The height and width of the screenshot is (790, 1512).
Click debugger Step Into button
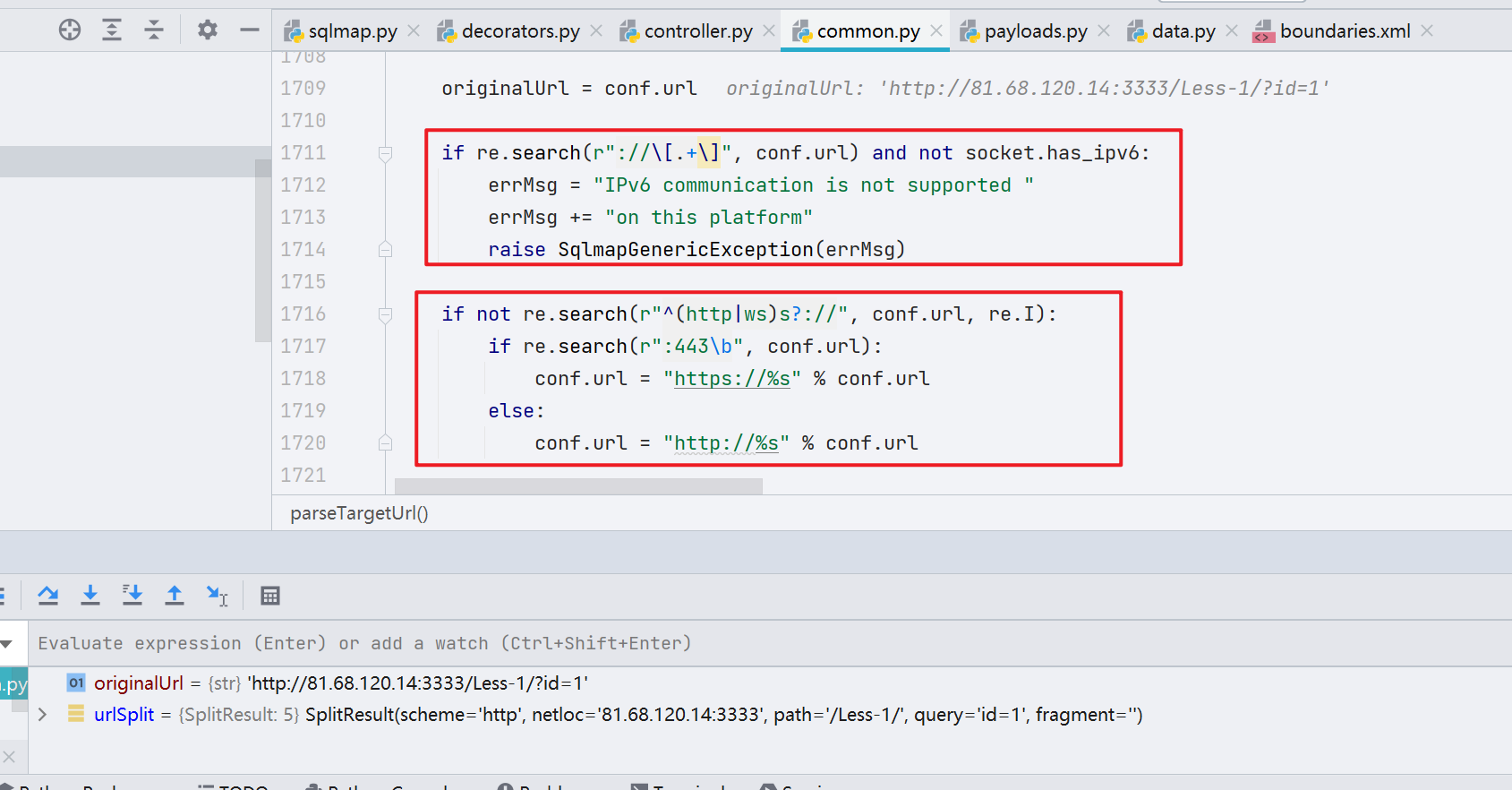(90, 596)
